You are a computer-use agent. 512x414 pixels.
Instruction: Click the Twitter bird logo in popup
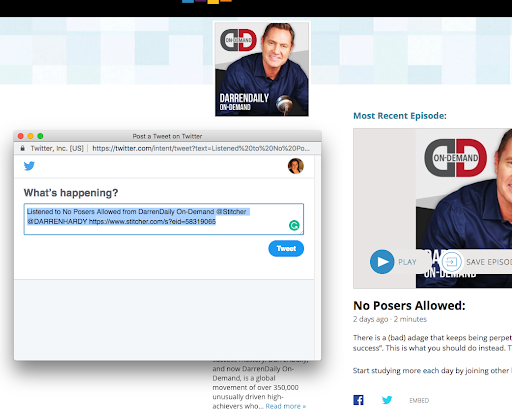click(x=29, y=166)
